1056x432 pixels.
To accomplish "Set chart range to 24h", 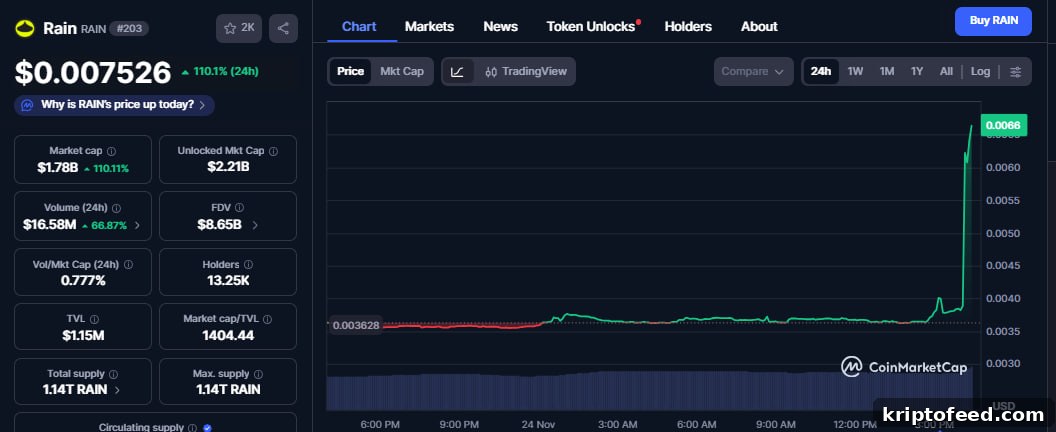I will click(821, 71).
